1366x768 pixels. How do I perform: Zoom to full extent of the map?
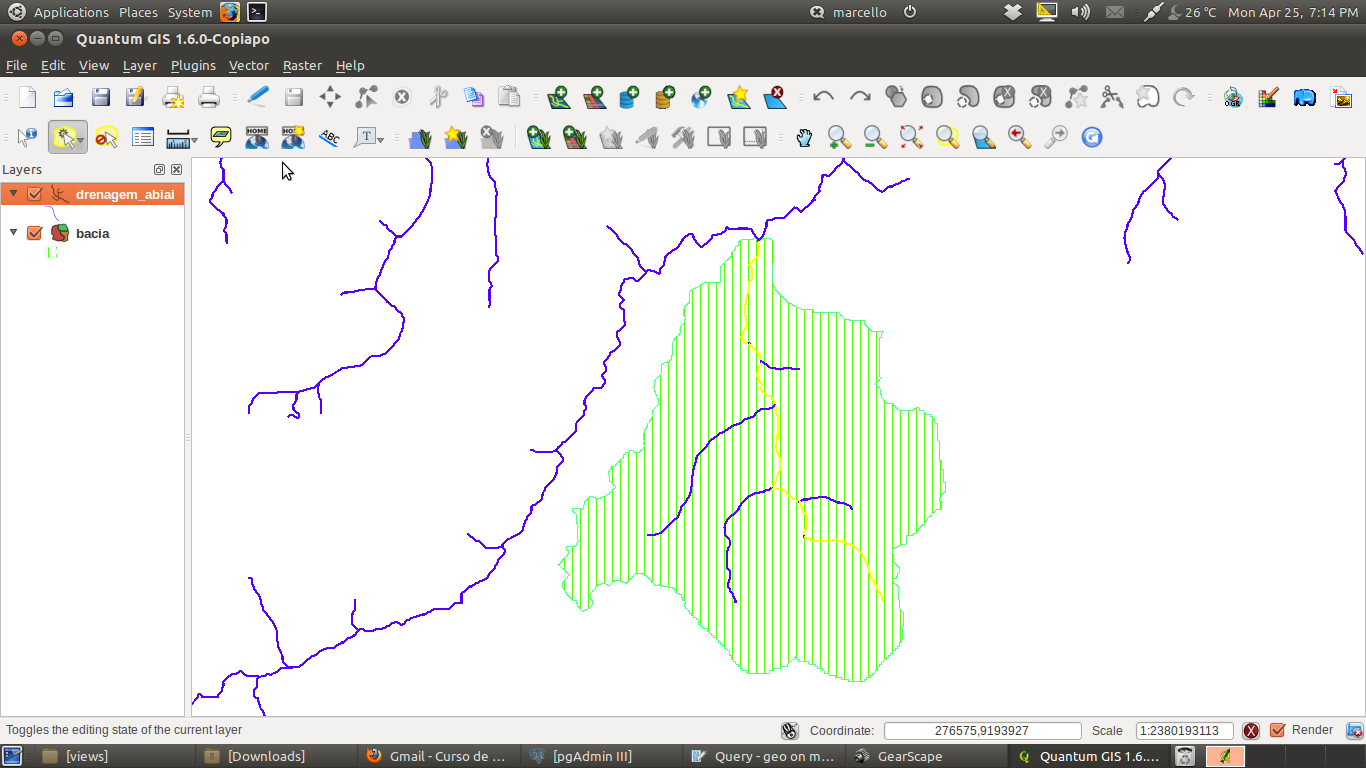point(911,137)
